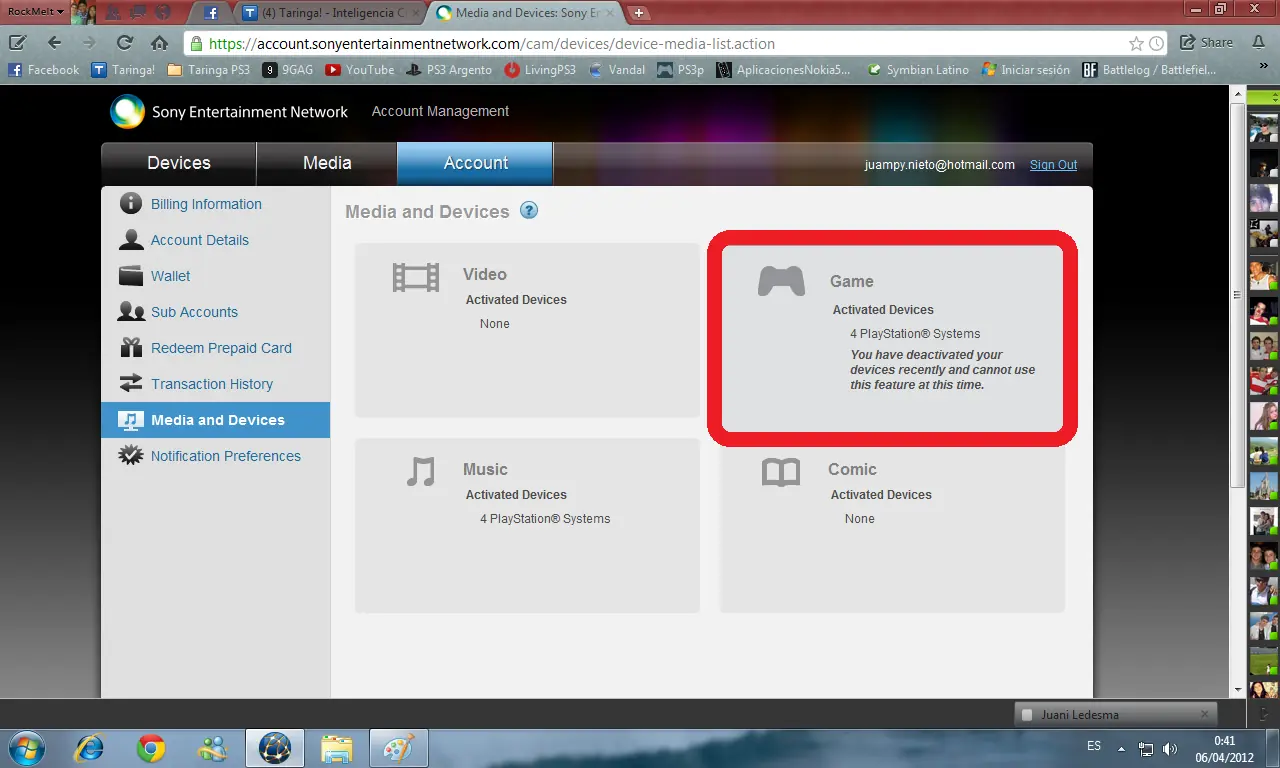Open the RockMelt compose pencil icon
Image resolution: width=1280 pixels, height=768 pixels.
tap(17, 43)
